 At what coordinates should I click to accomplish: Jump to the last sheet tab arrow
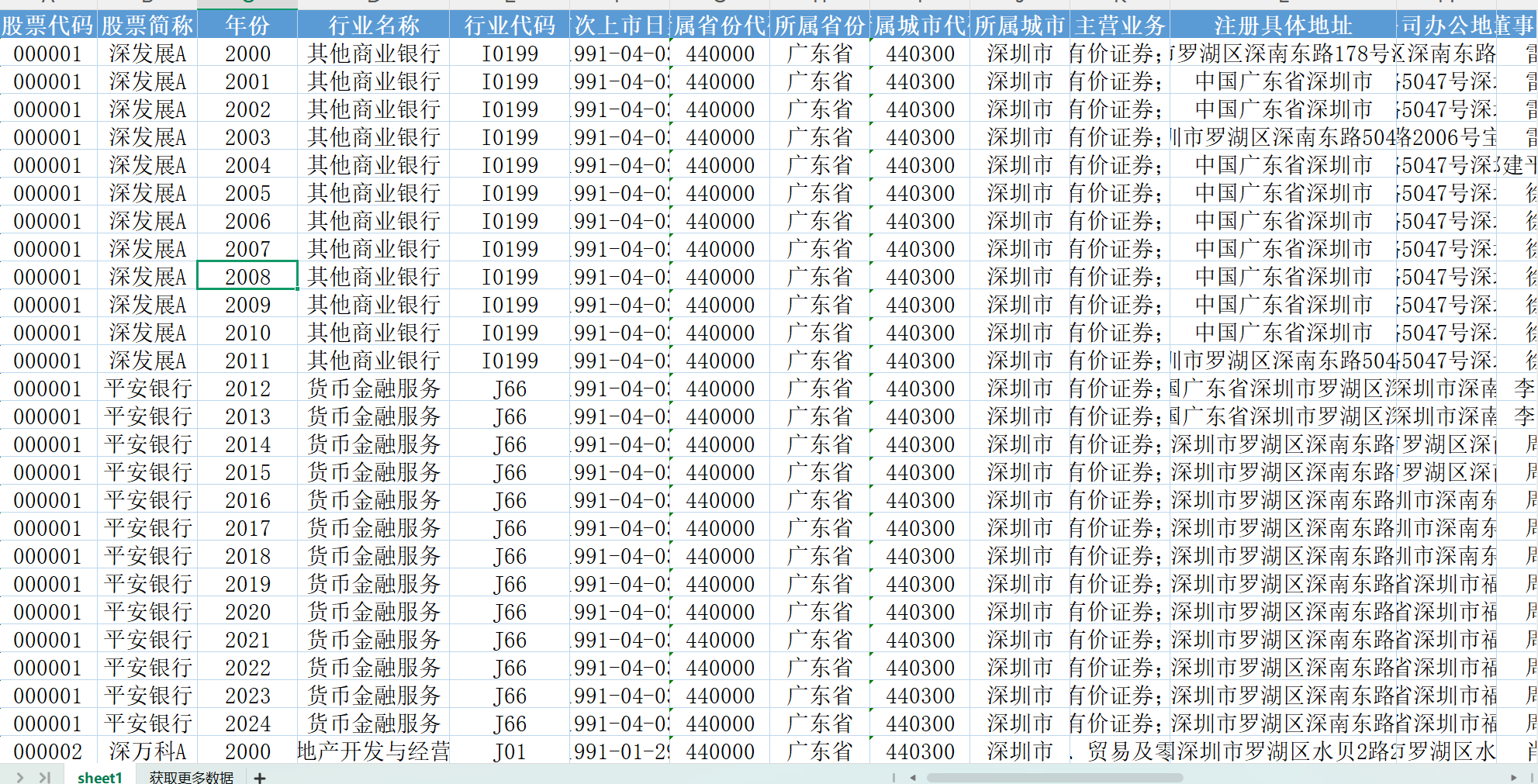click(45, 776)
